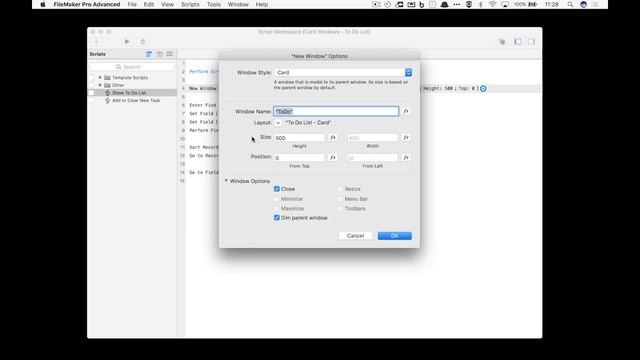Select the Show To Do List script
The image size is (640, 360).
[129, 93]
